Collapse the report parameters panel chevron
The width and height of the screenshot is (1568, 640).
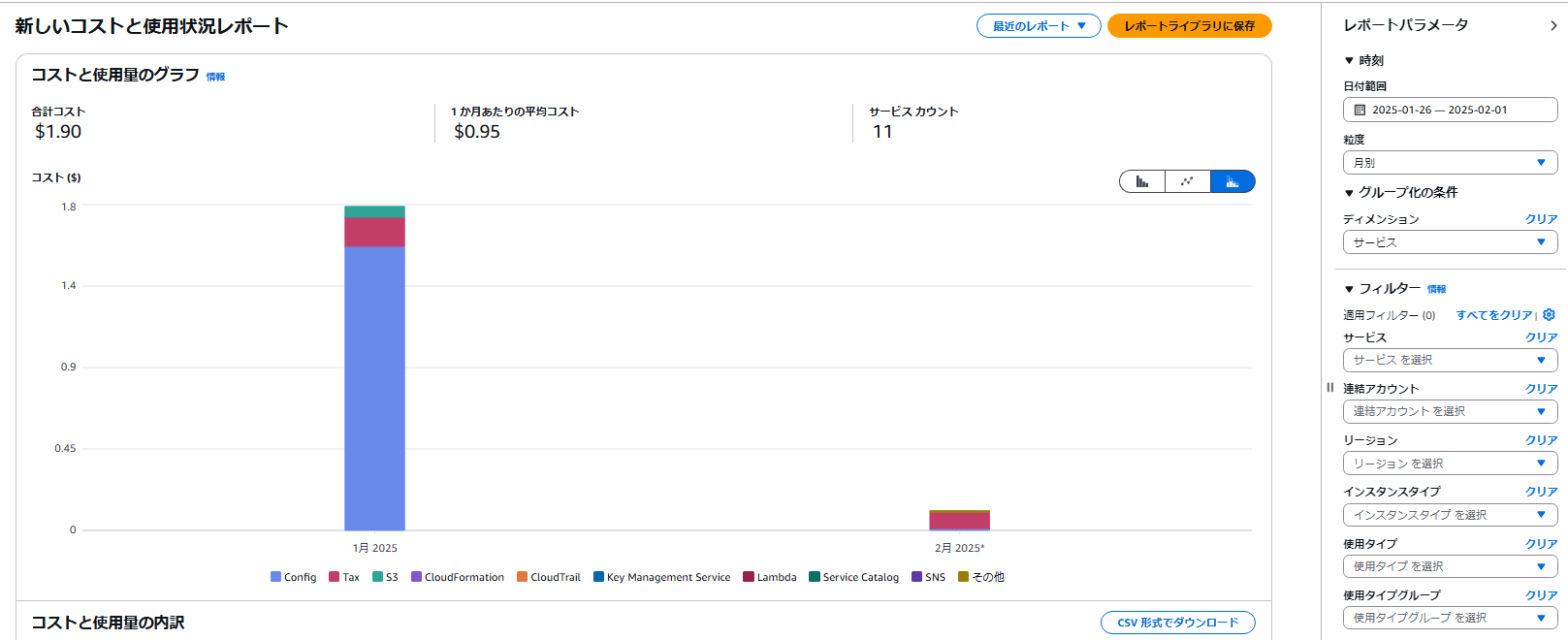point(1553,25)
